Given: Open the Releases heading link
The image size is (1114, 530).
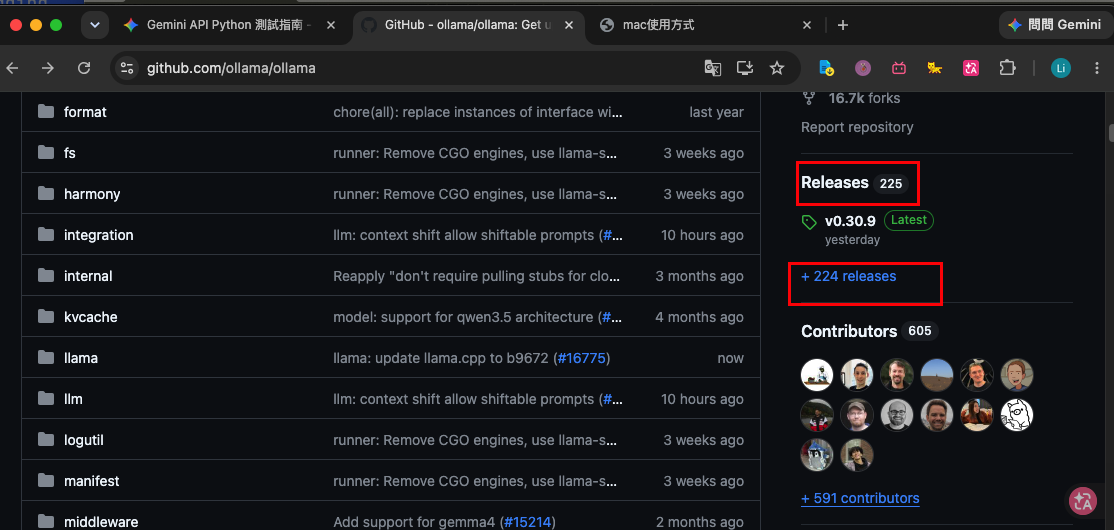Looking at the screenshot, I should tap(835, 183).
